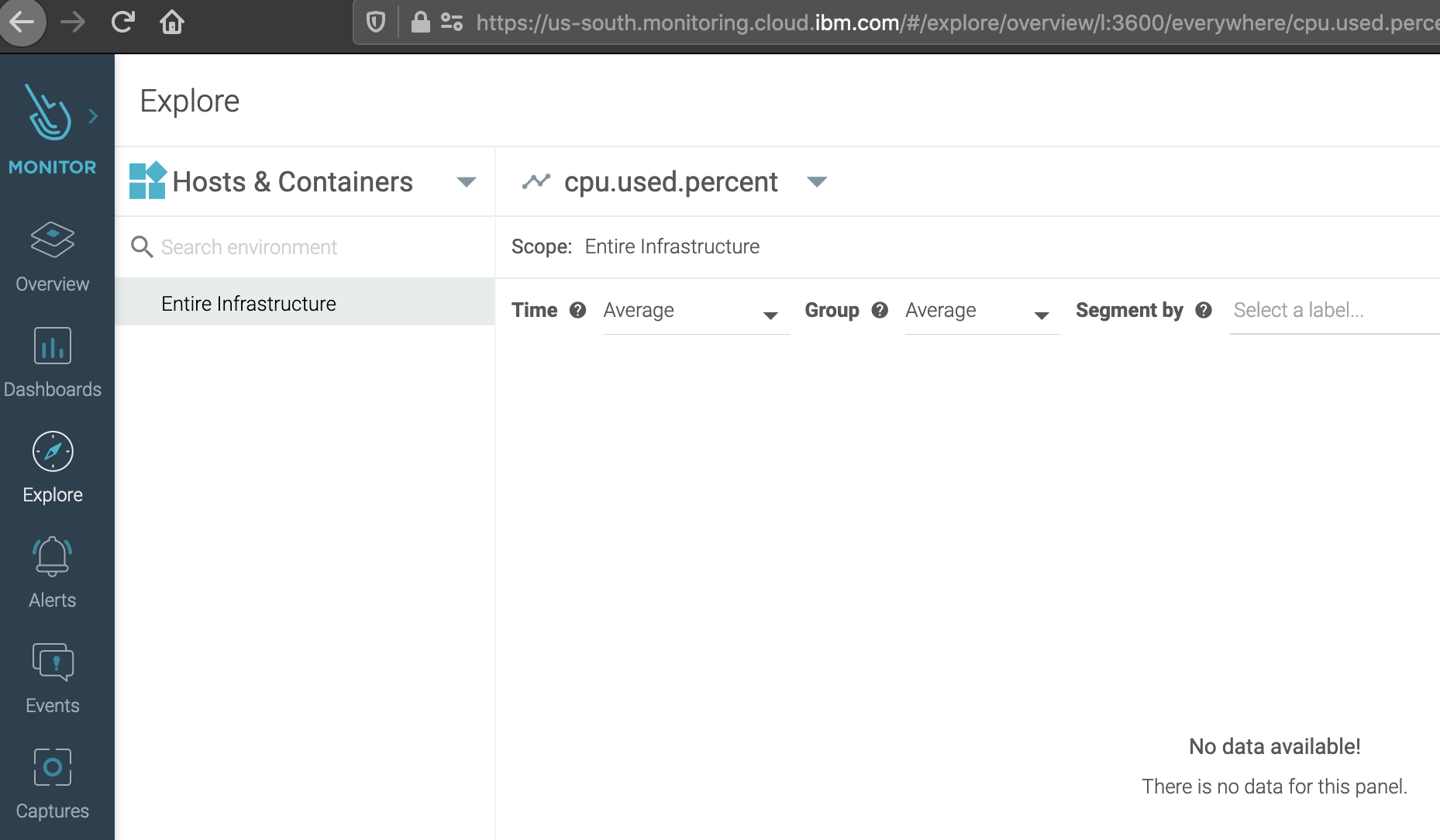Click the address bar URL

[957, 22]
